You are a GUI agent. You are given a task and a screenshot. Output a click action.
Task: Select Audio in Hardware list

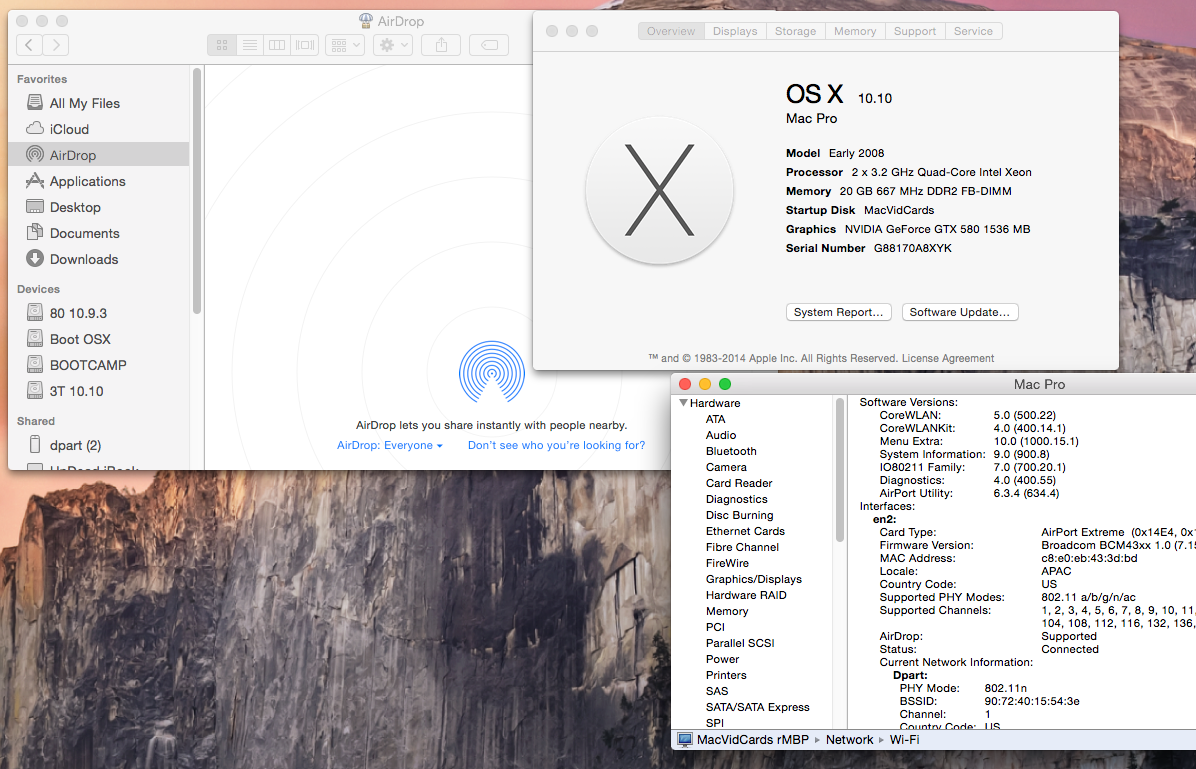[x=721, y=435]
